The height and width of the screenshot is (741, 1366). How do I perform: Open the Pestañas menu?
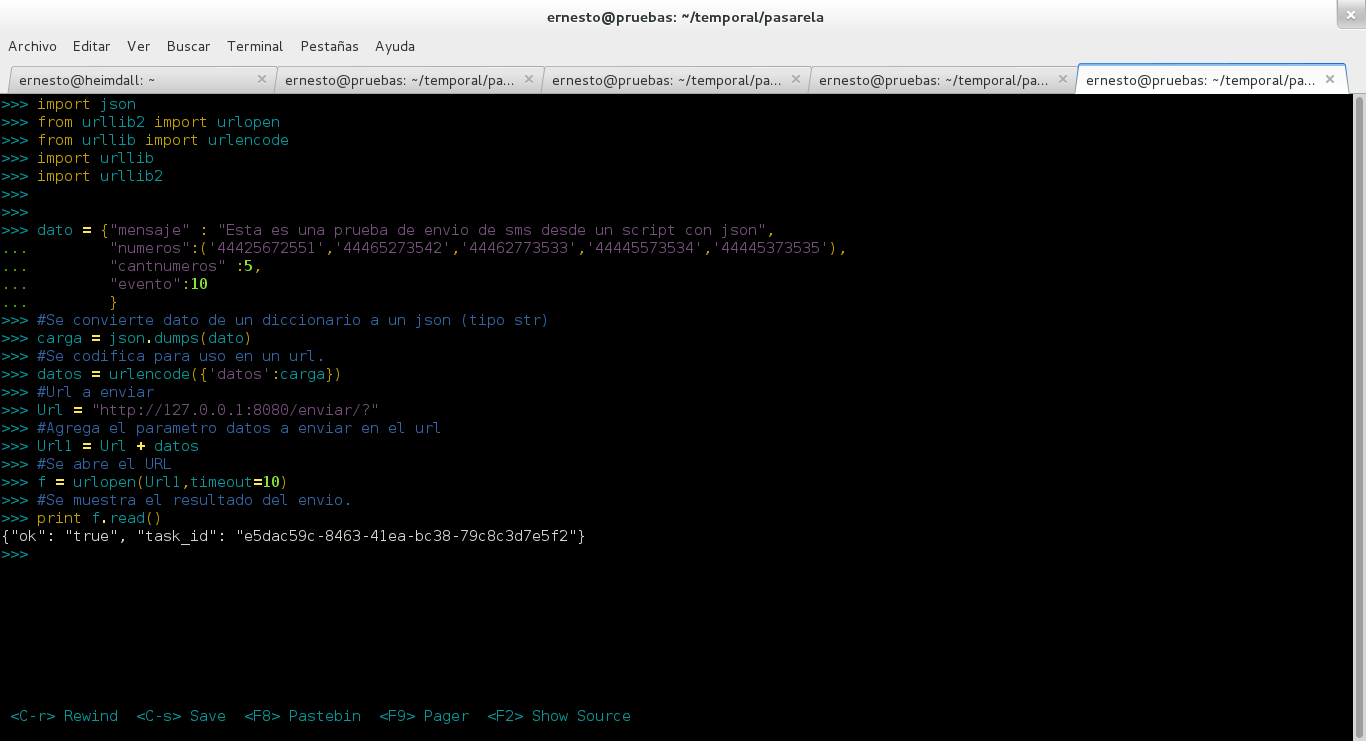329,46
